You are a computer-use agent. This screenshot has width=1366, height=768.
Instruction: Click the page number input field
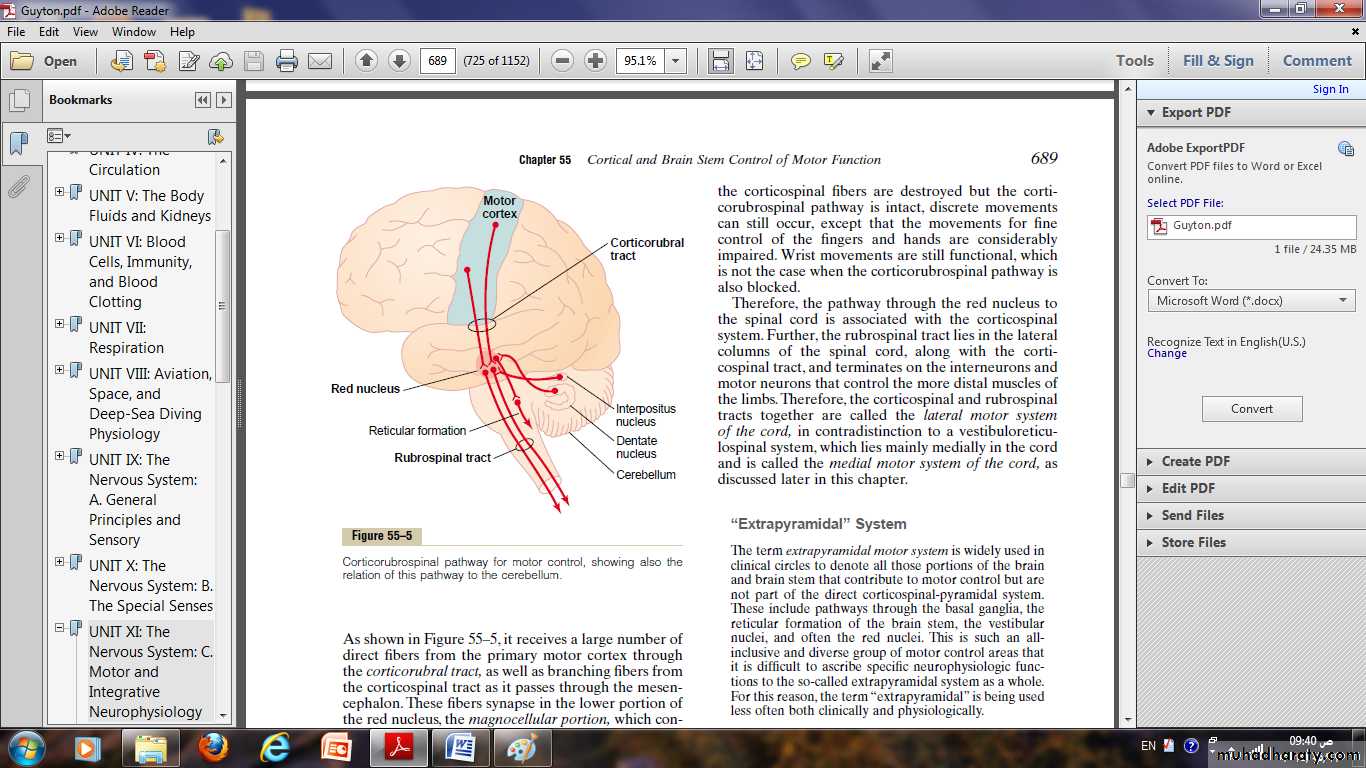[x=437, y=61]
